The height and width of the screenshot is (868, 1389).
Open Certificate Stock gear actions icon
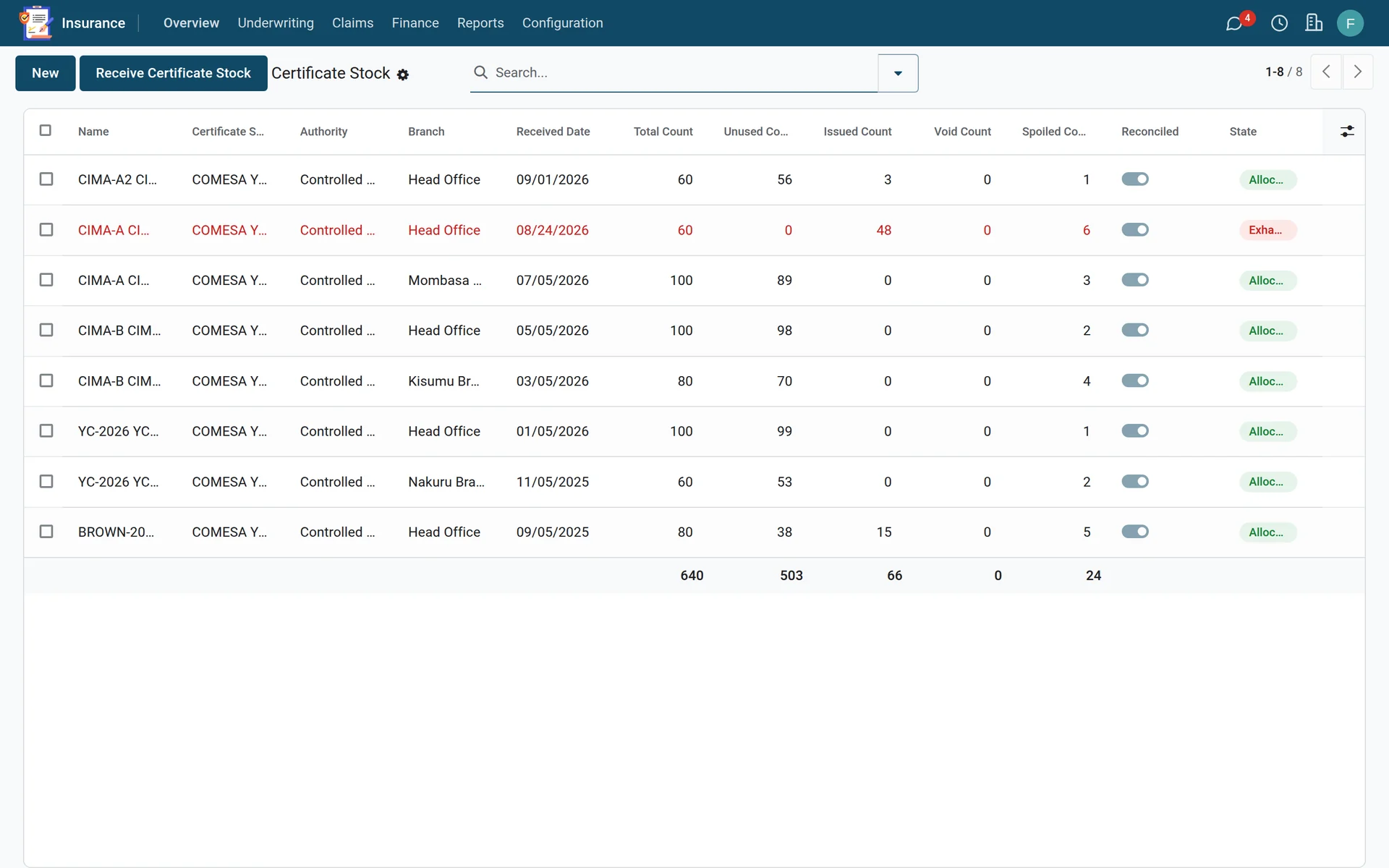(403, 75)
